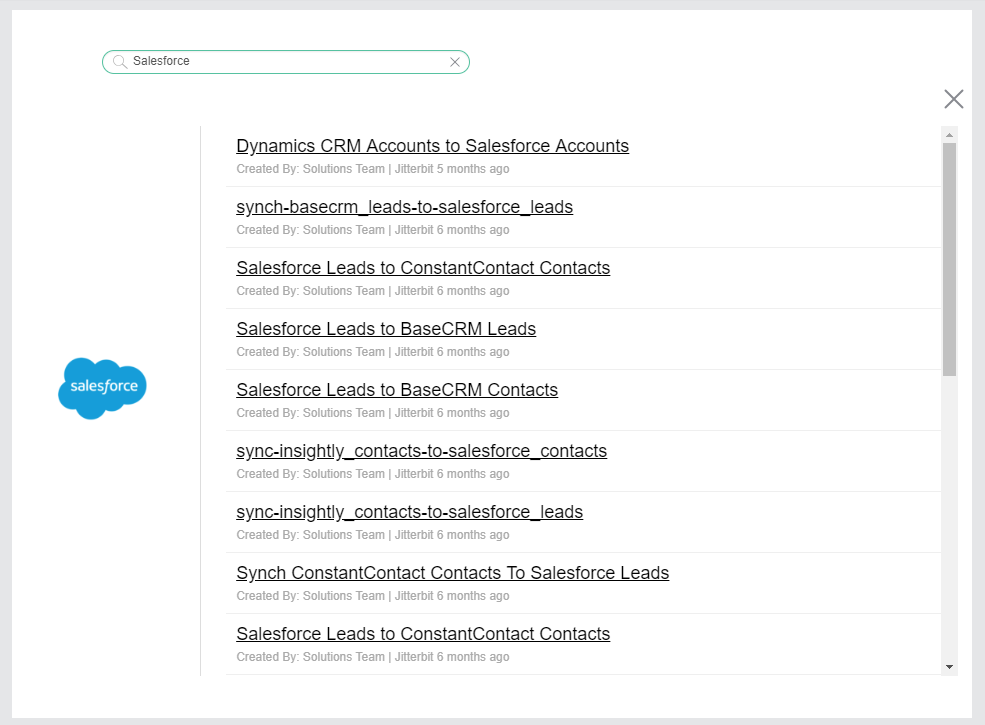Choose Salesforce Leads to BaseCRM Contacts

pyautogui.click(x=397, y=390)
